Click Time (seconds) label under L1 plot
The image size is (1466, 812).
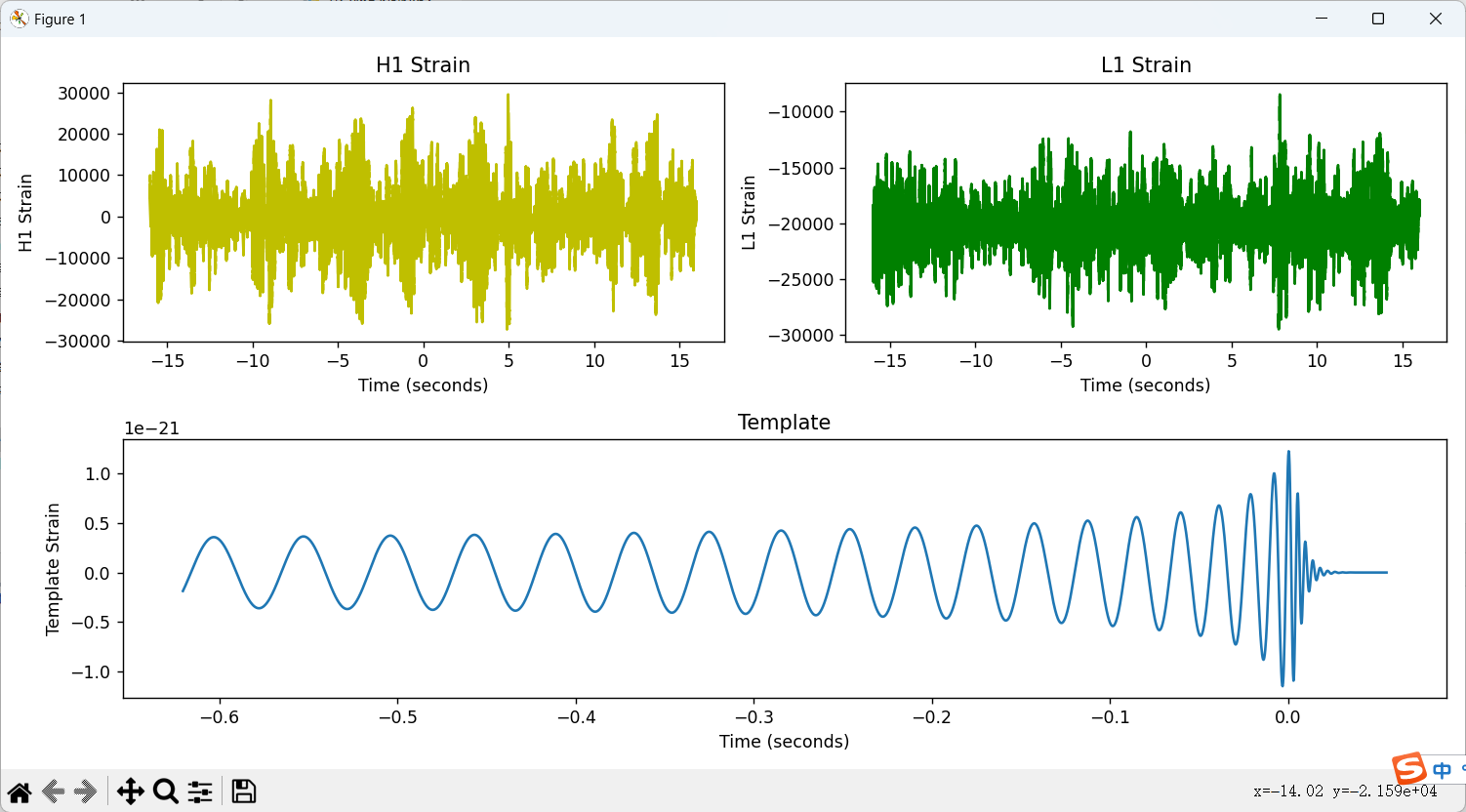coord(1145,386)
